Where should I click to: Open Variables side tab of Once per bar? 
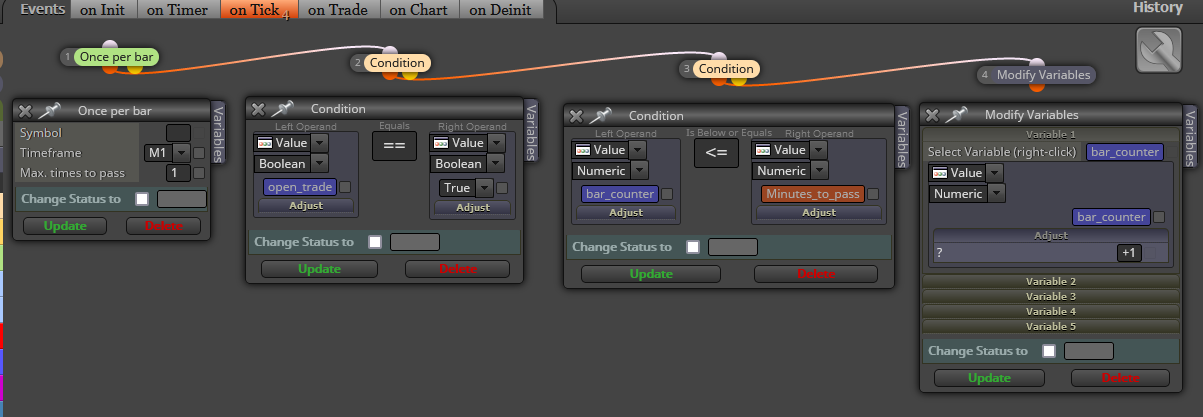pos(218,131)
